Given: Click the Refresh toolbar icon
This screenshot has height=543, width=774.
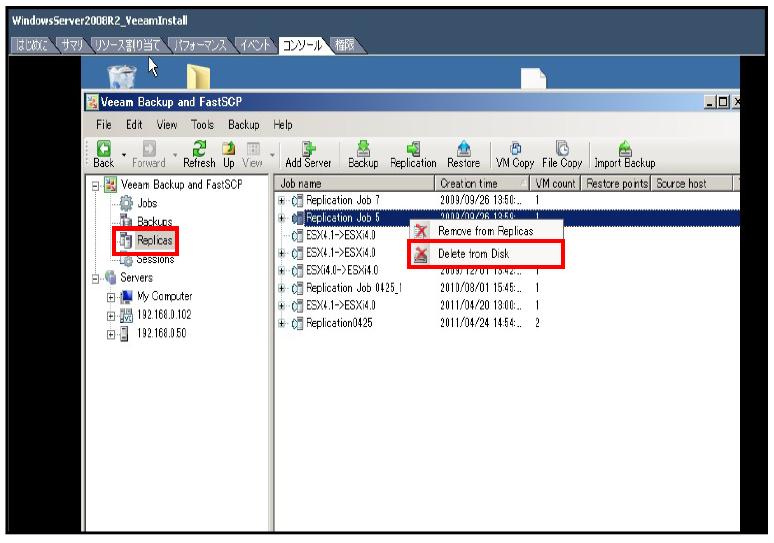Looking at the screenshot, I should pos(199,154).
